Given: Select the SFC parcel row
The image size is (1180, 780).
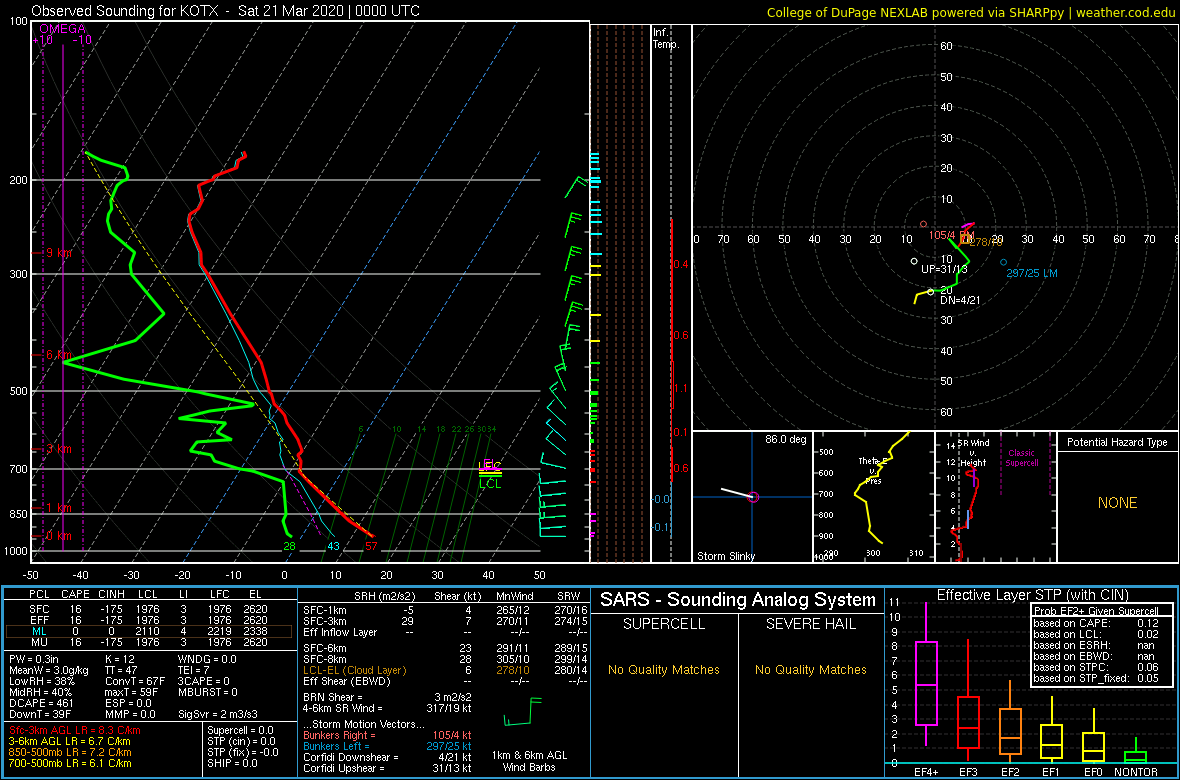Looking at the screenshot, I should [149, 608].
